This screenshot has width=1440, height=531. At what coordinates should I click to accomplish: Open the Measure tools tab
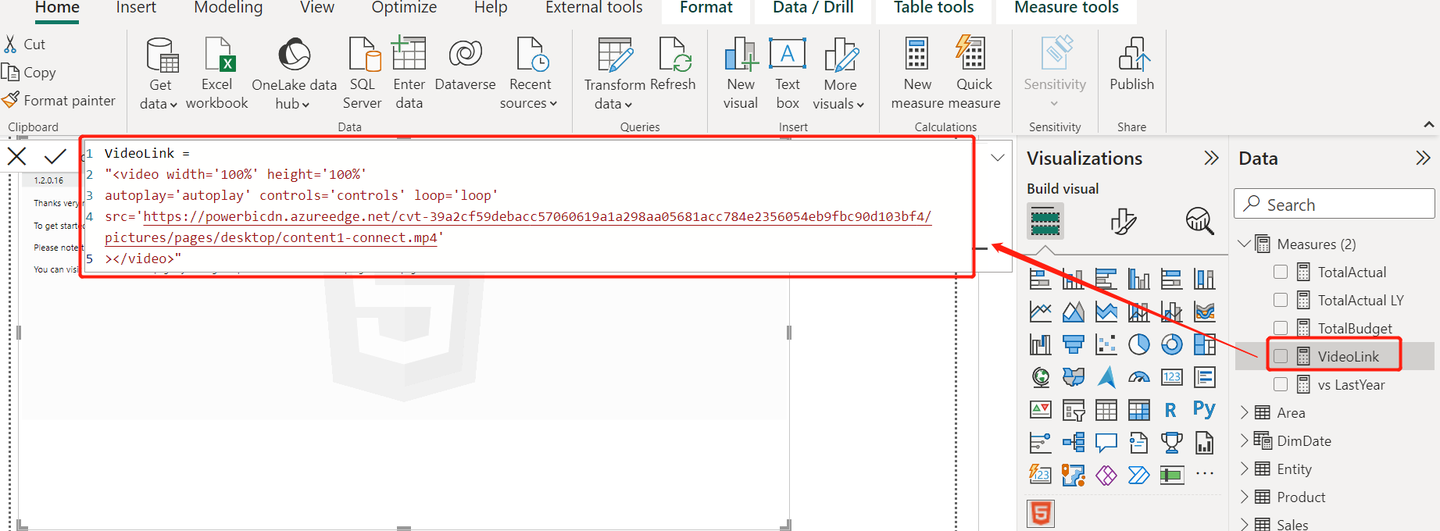[1067, 8]
